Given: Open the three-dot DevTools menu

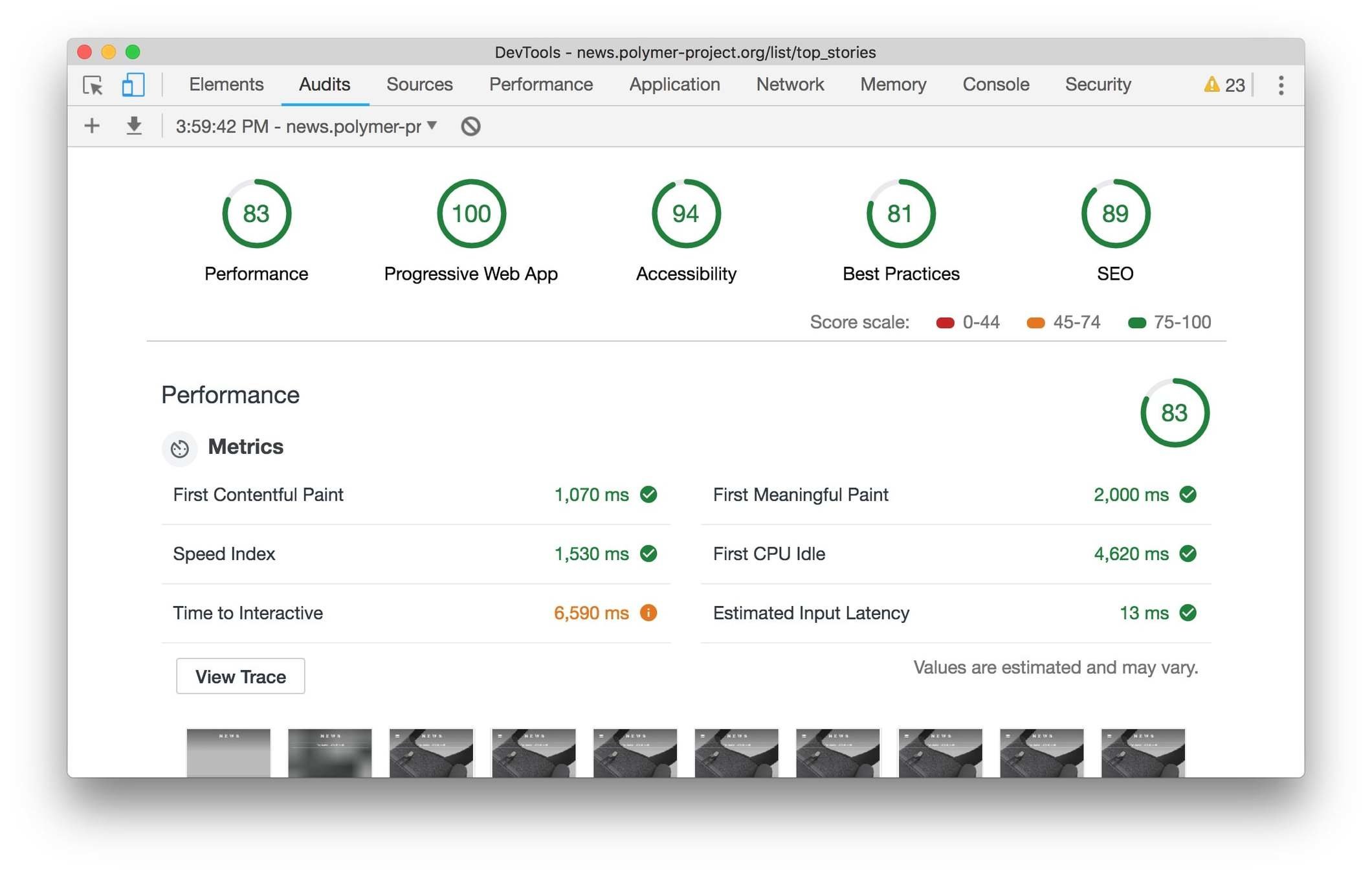Looking at the screenshot, I should (x=1281, y=85).
